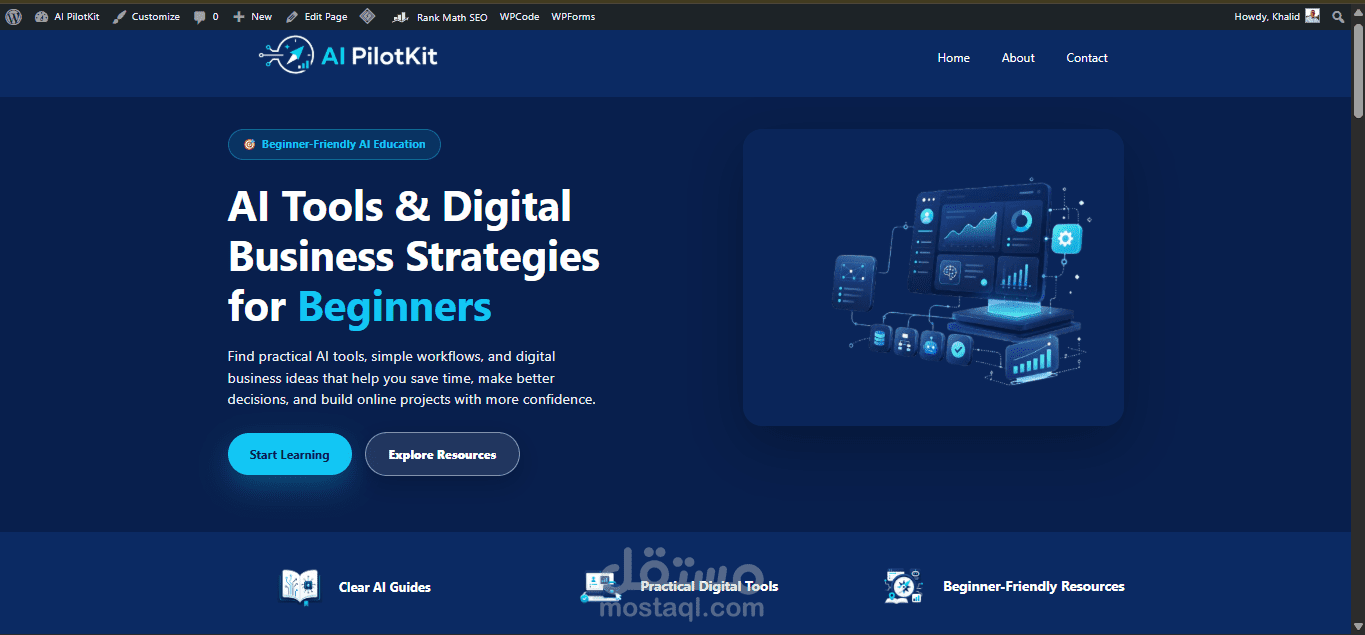The image size is (1365, 635).
Task: Open Customize in the admin bar
Action: coord(146,16)
